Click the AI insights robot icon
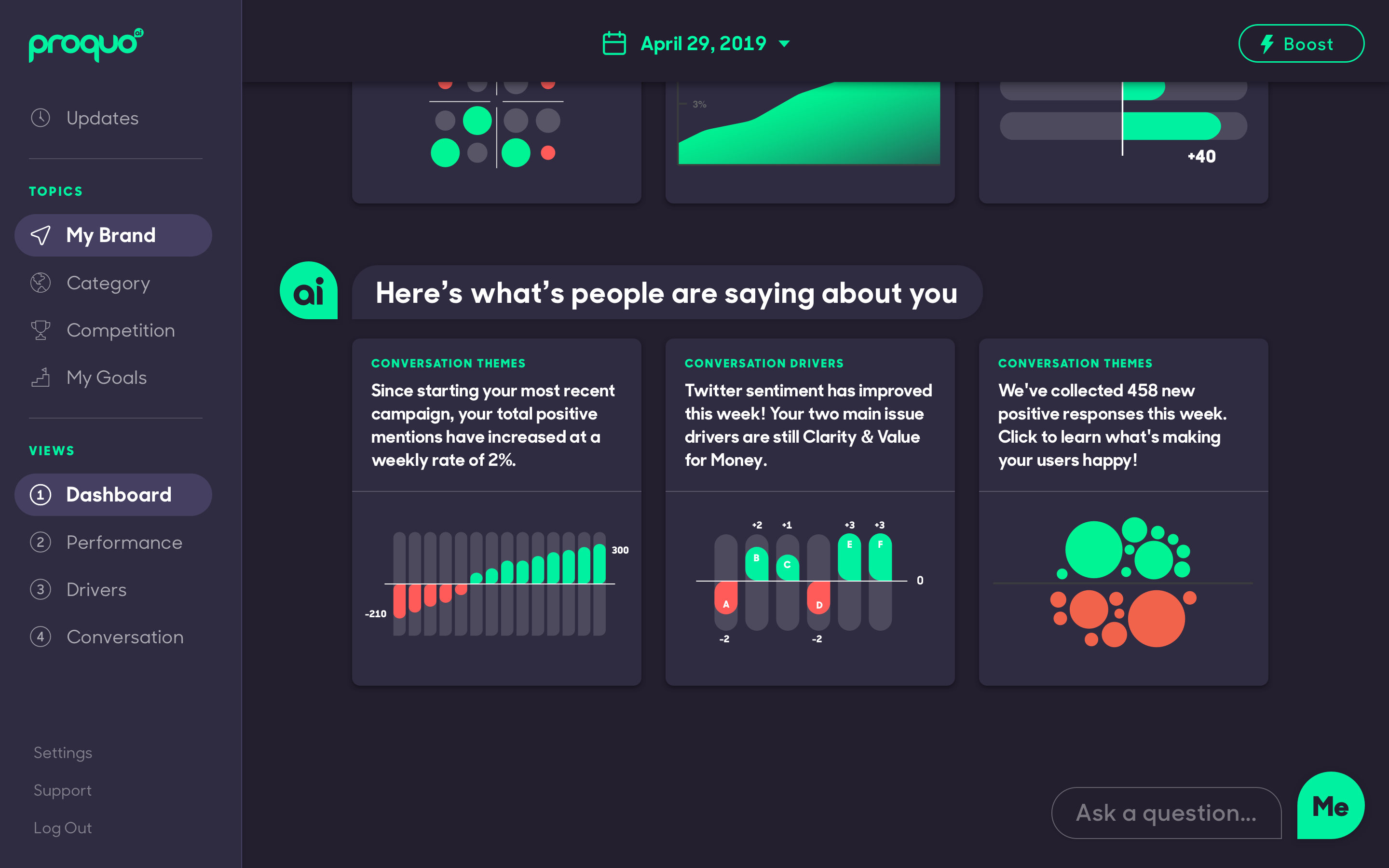The width and height of the screenshot is (1389, 868). click(x=310, y=293)
